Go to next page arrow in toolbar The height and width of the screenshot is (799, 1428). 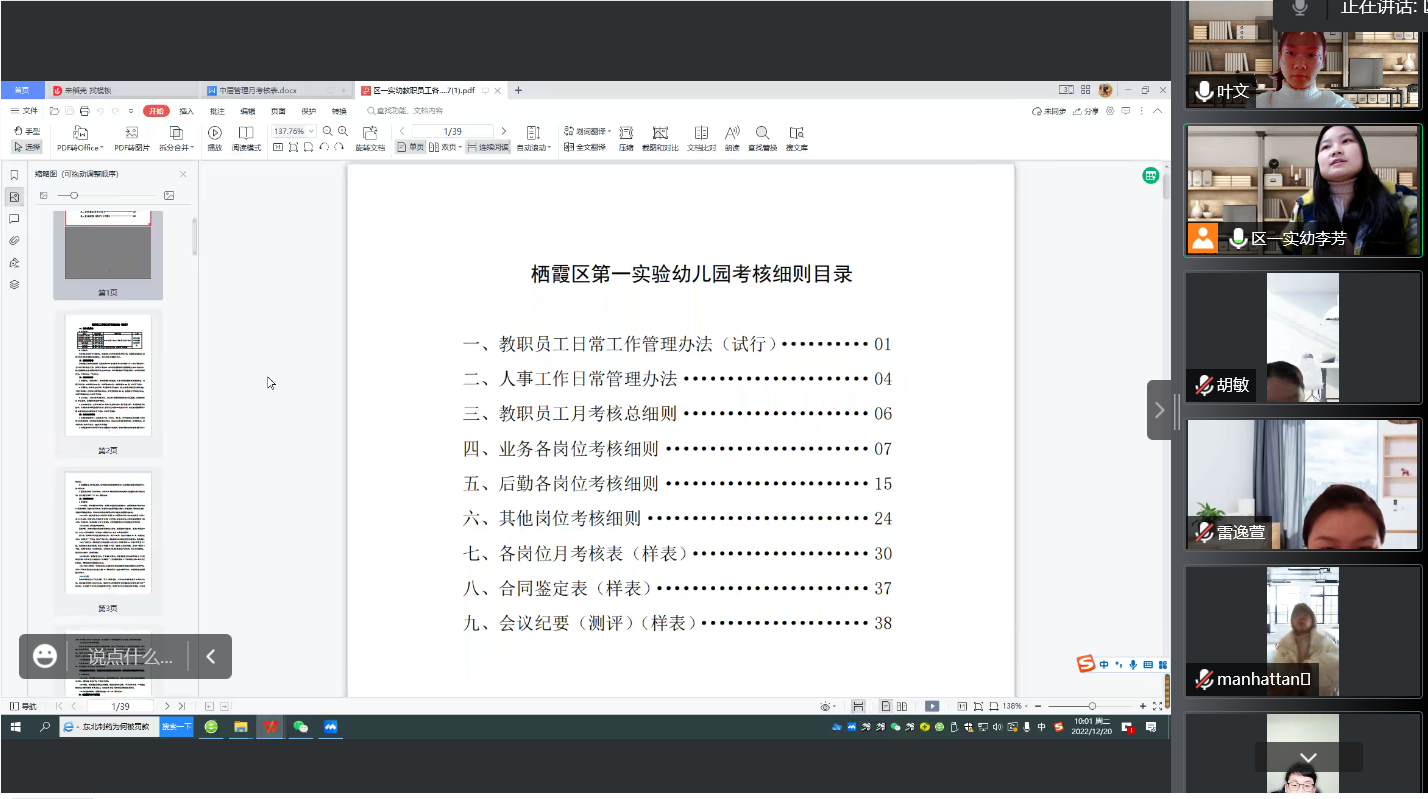503,131
